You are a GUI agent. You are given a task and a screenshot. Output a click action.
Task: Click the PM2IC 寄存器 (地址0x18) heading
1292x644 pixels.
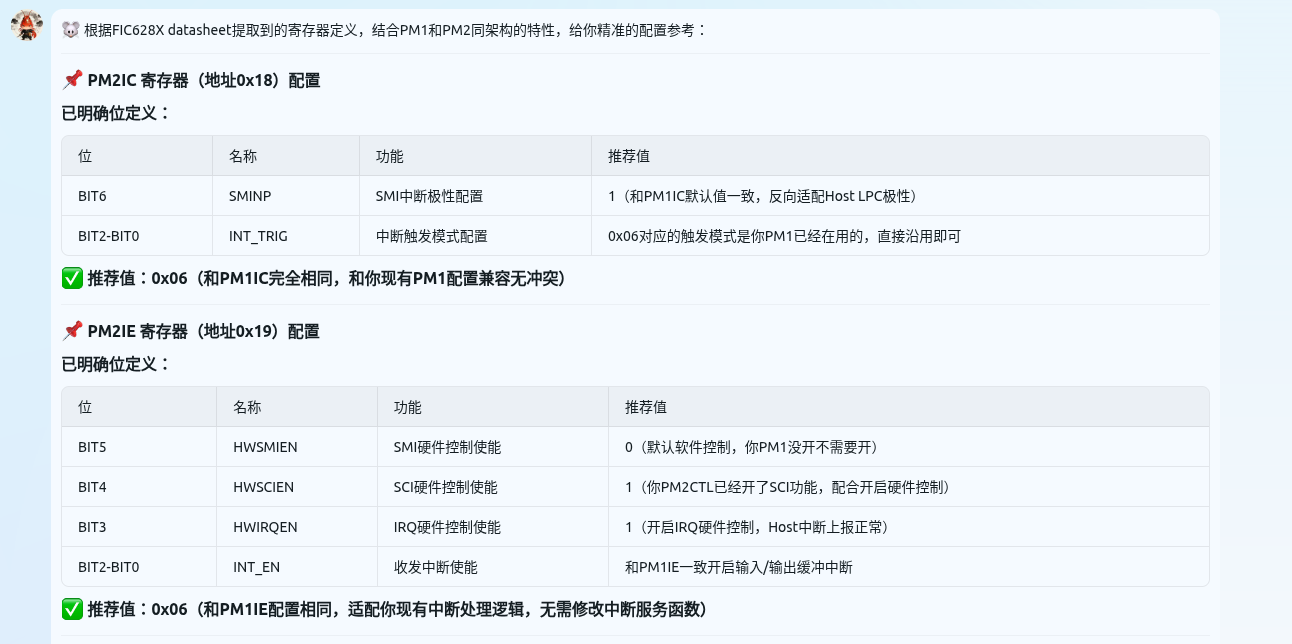click(204, 80)
